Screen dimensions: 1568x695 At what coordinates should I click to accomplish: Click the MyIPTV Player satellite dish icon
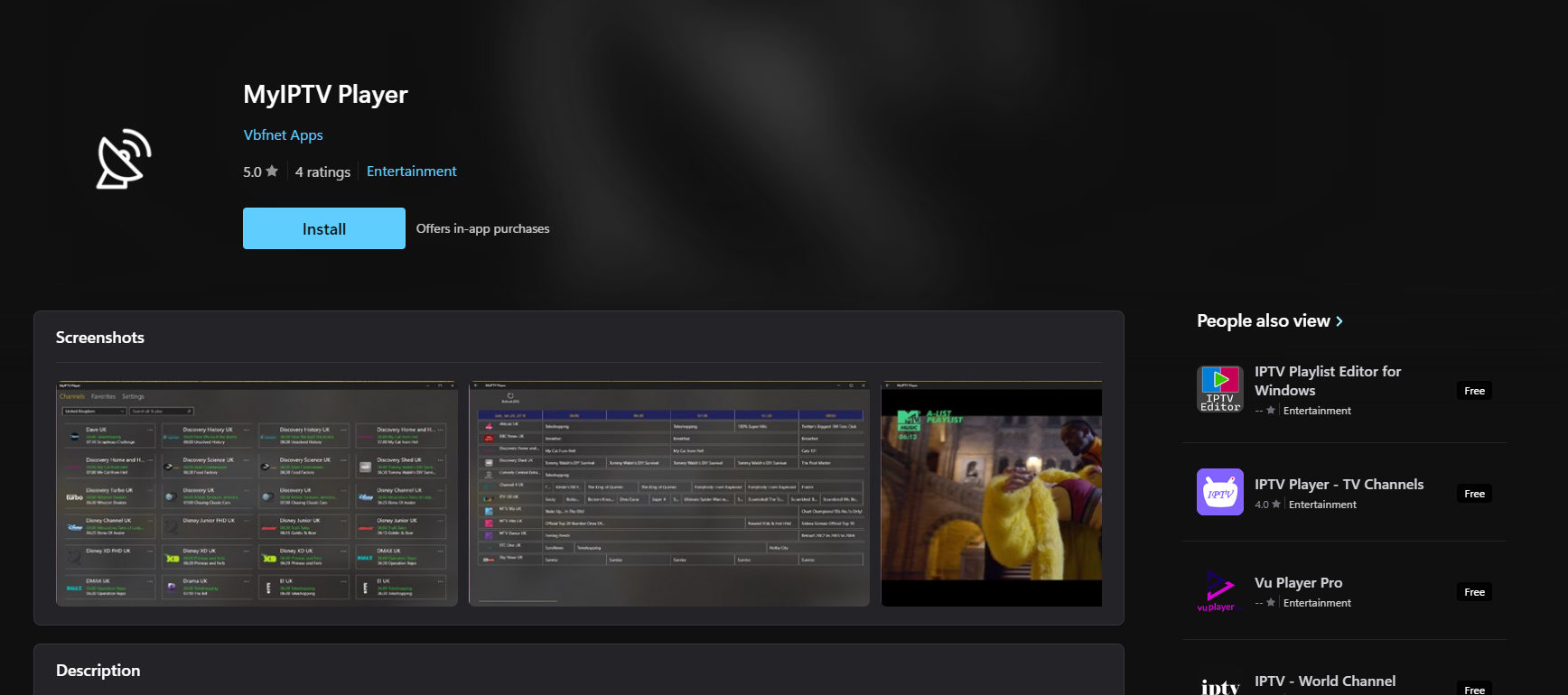(124, 159)
